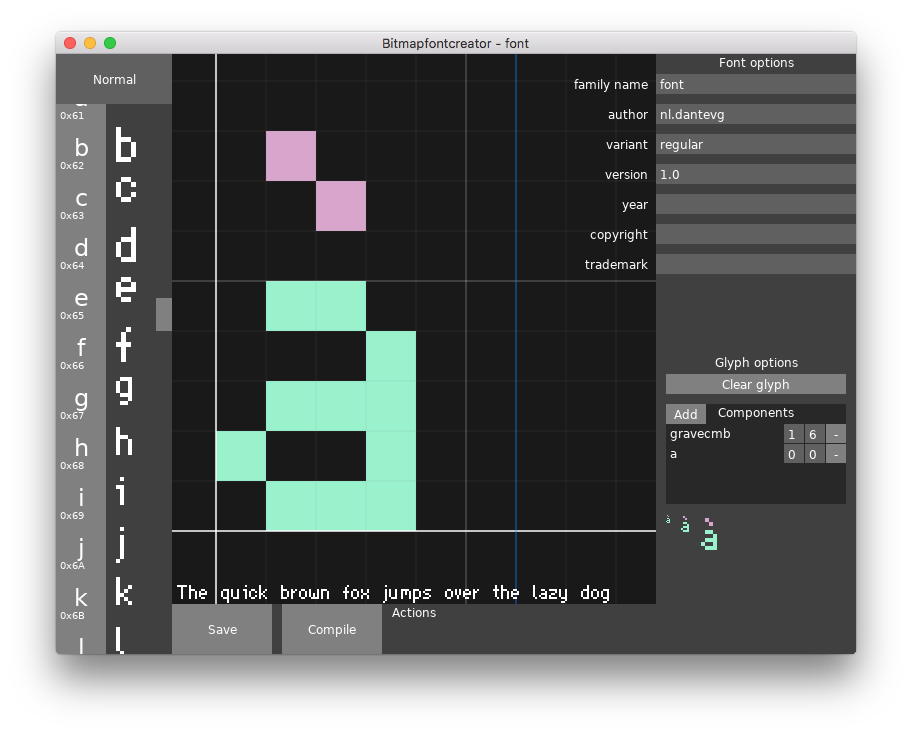Viewport: 912px width, 734px height.
Task: Remove the gravecmb component with its minus button
Action: (836, 433)
